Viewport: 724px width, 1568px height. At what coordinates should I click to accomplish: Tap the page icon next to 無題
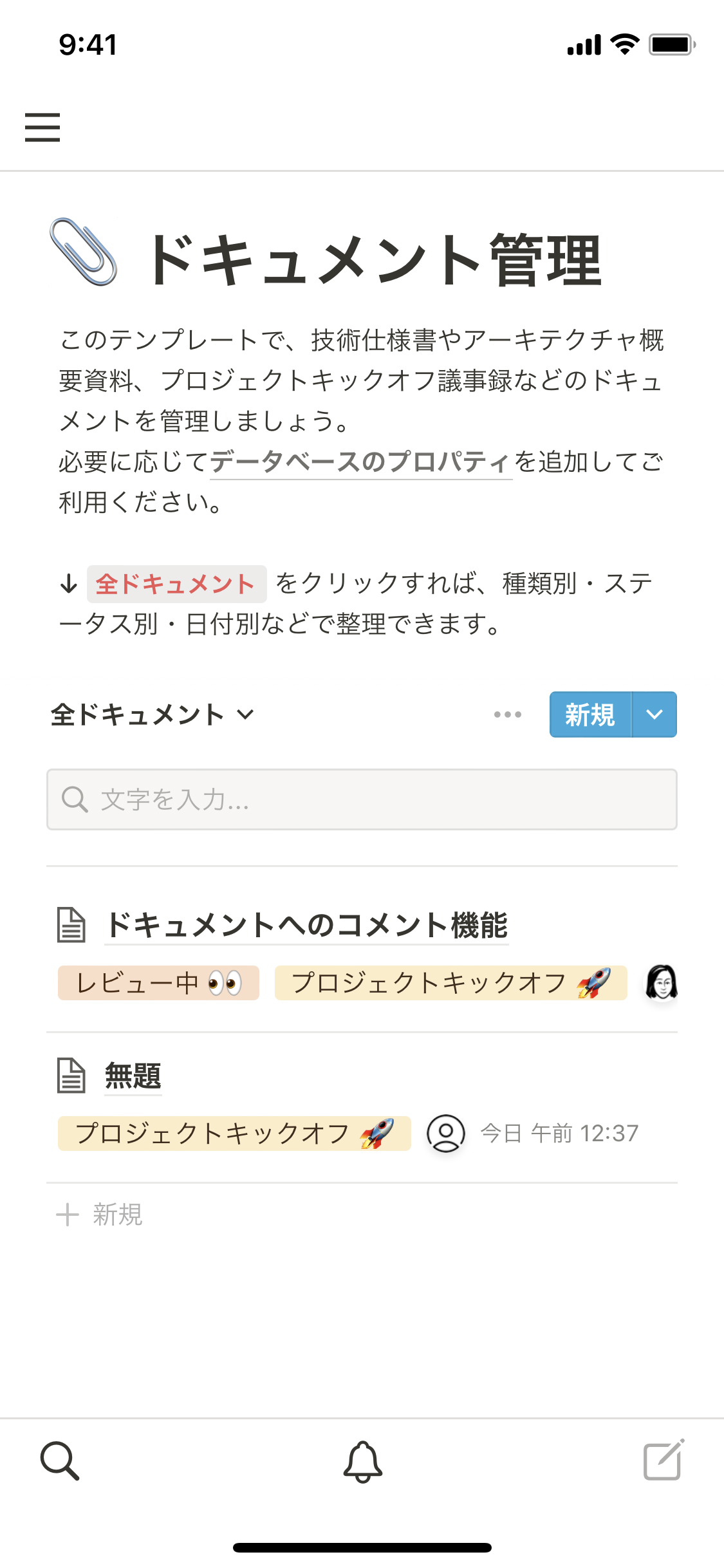tap(71, 1076)
